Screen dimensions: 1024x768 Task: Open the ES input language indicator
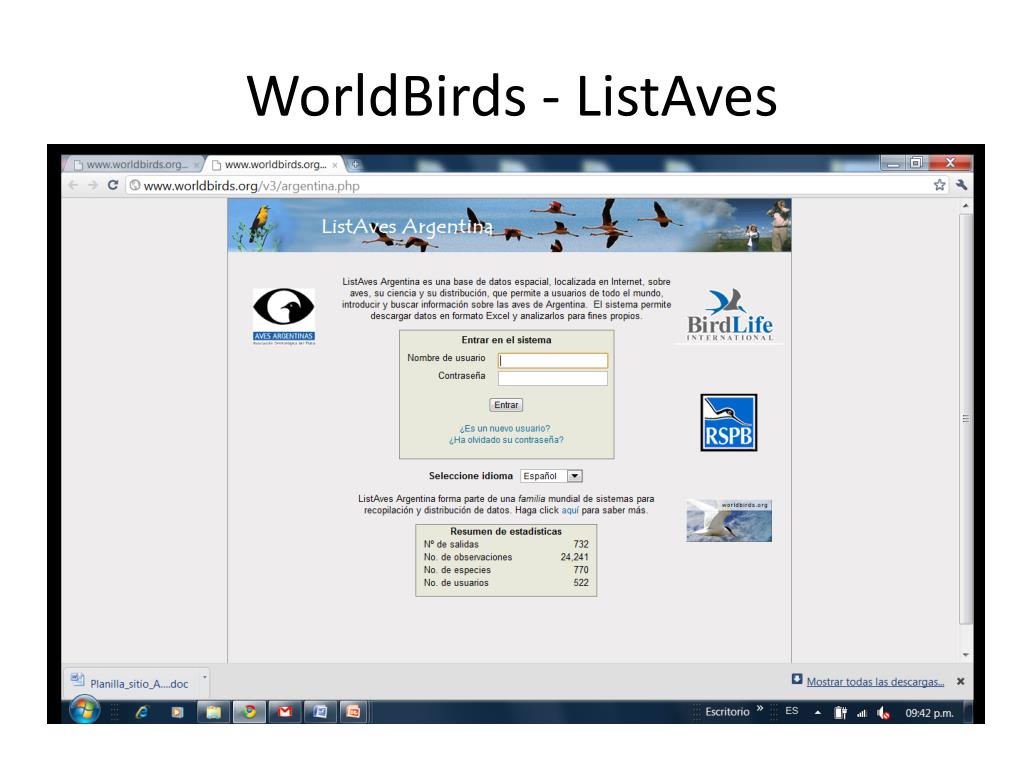[792, 711]
